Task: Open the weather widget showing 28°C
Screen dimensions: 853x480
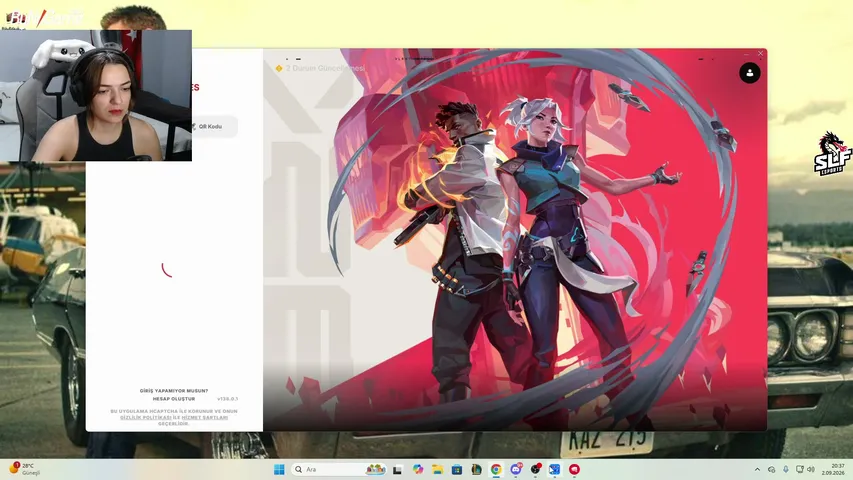Action: click(x=26, y=469)
